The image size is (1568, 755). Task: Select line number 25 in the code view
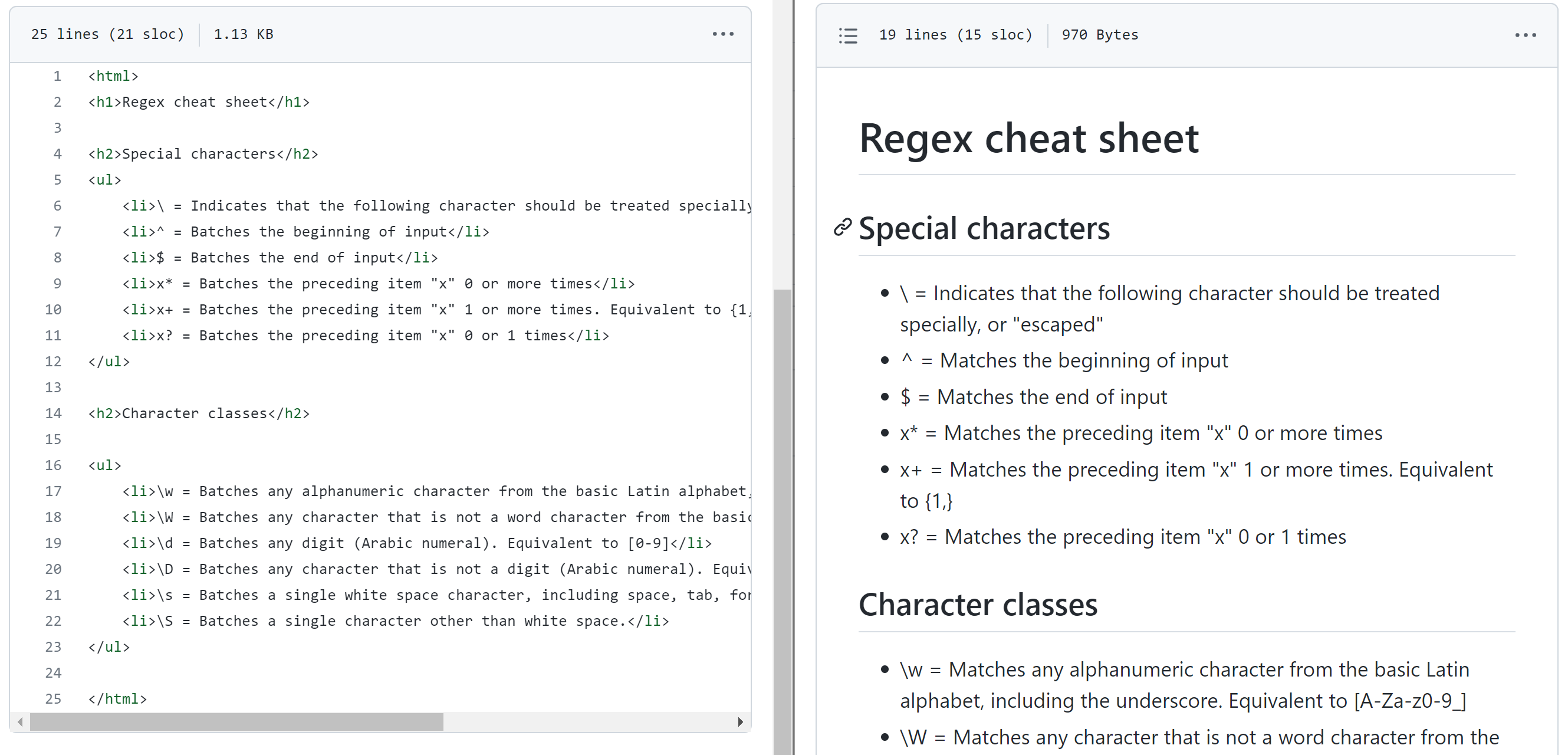(54, 698)
